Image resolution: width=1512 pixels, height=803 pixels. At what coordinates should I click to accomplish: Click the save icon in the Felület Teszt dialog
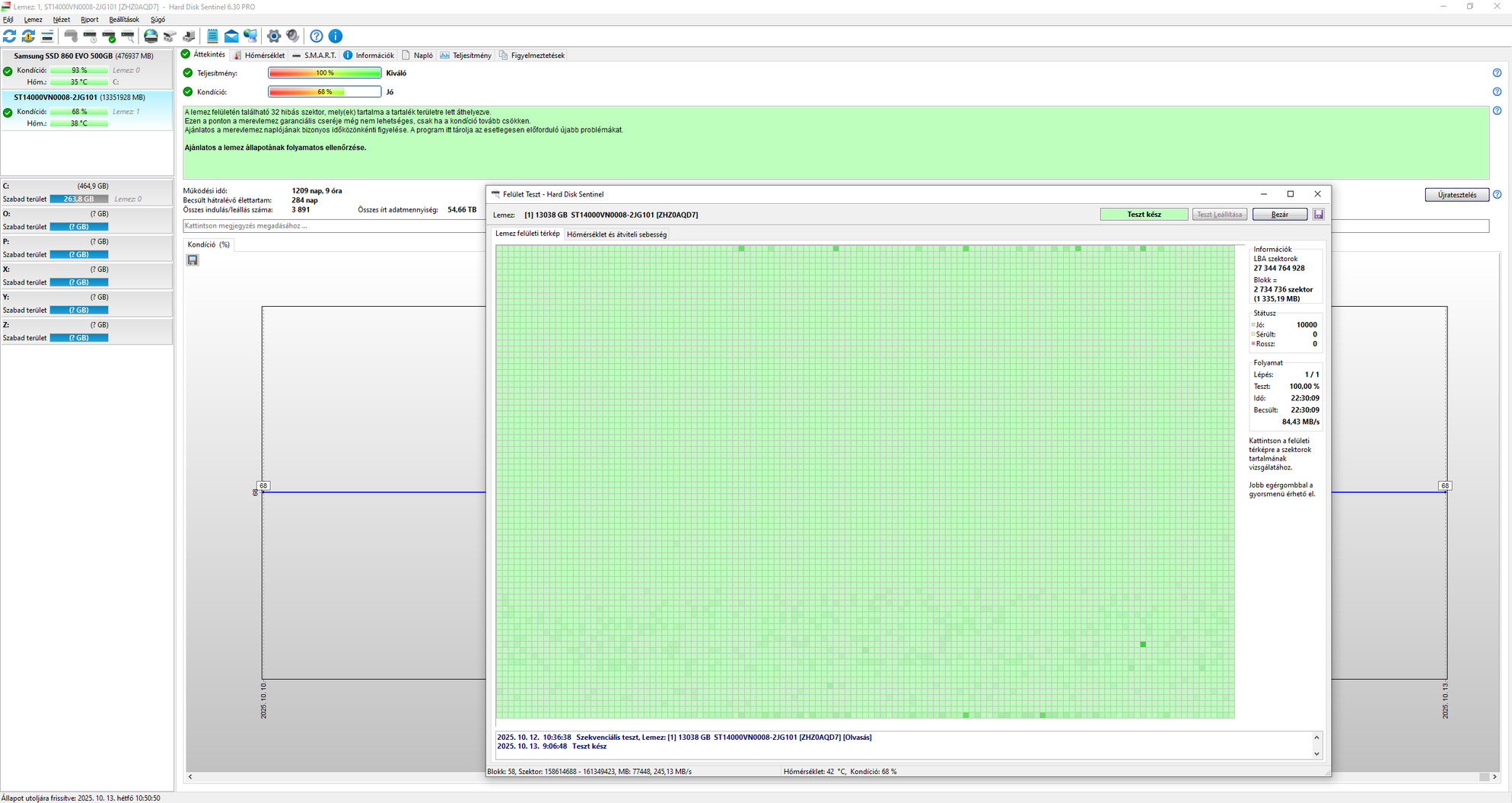pos(1318,215)
